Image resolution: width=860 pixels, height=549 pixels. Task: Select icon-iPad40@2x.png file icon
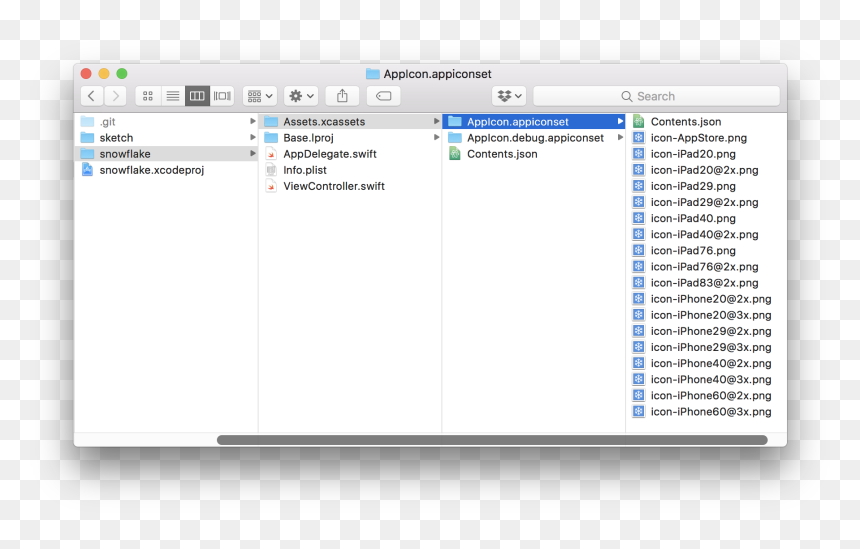[638, 234]
